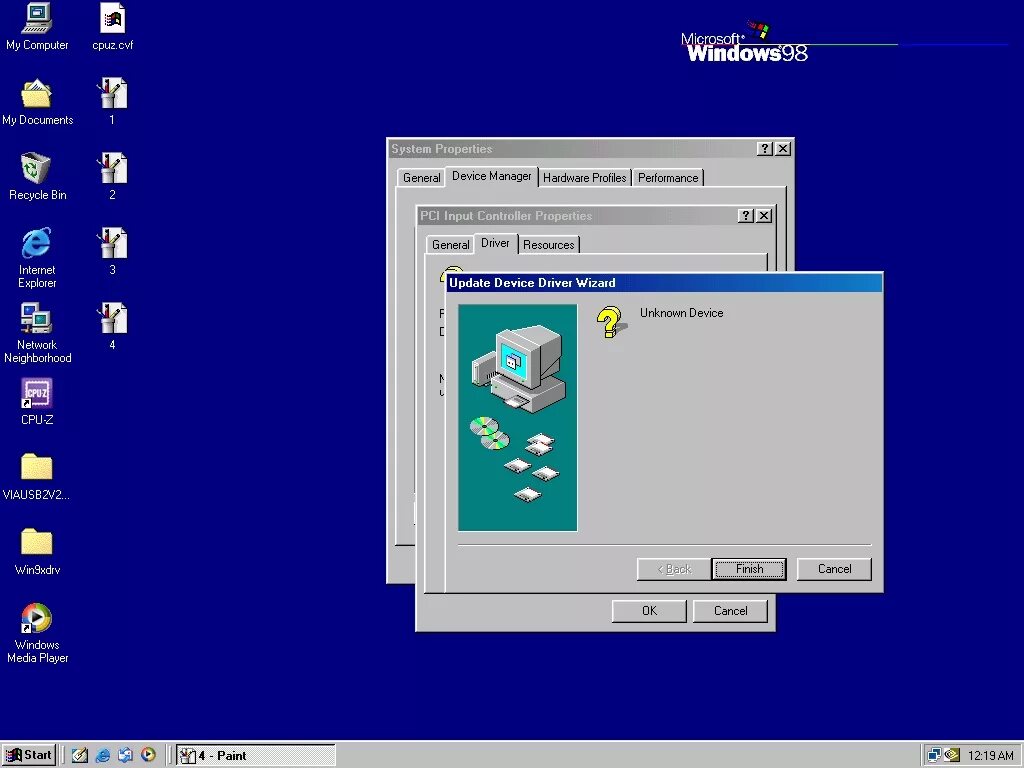Open Paint document named 3
The image size is (1024, 768).
pos(111,245)
